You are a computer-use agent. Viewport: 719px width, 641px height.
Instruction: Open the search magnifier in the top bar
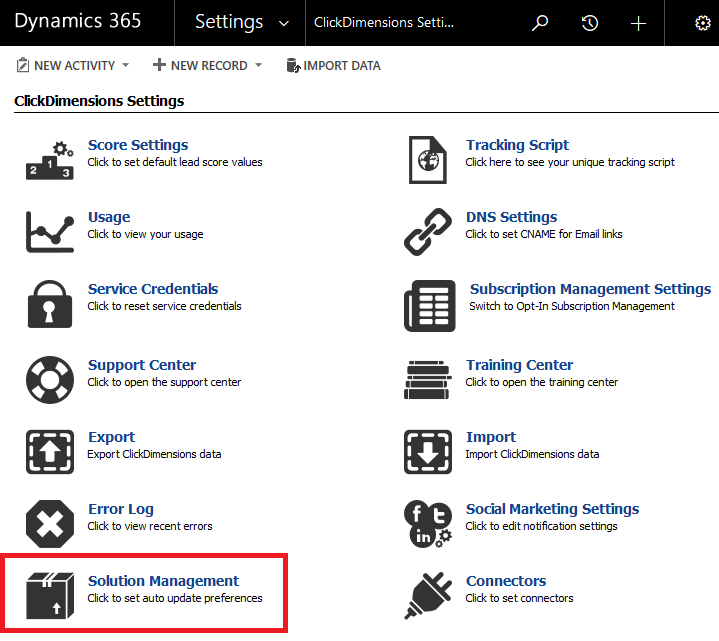[x=540, y=22]
